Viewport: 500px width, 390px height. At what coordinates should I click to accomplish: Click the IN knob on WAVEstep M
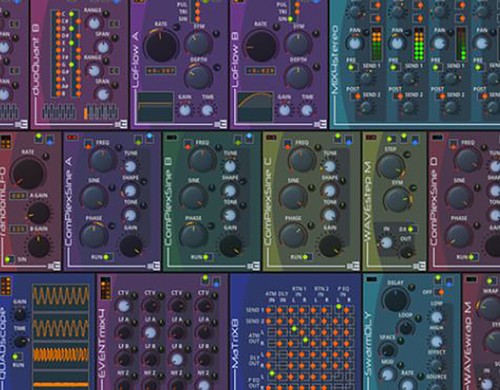click(x=386, y=243)
